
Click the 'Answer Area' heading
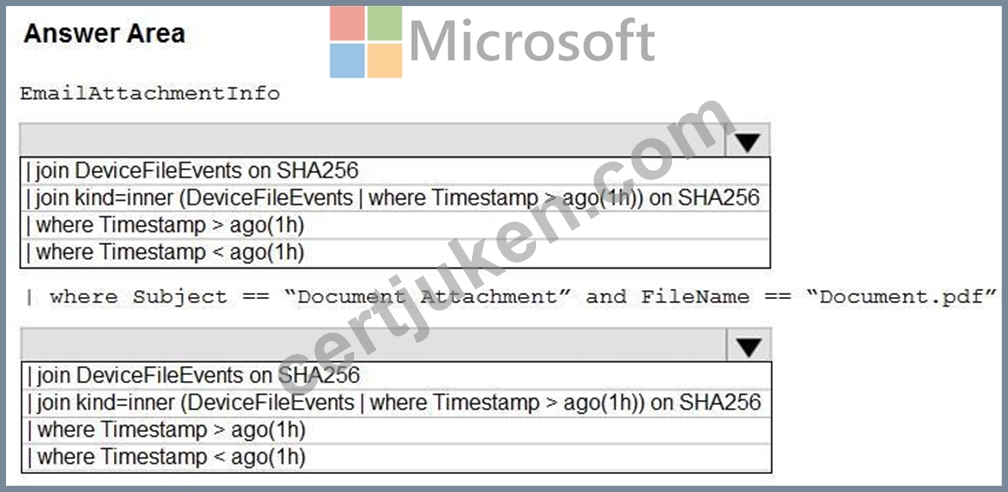[104, 33]
